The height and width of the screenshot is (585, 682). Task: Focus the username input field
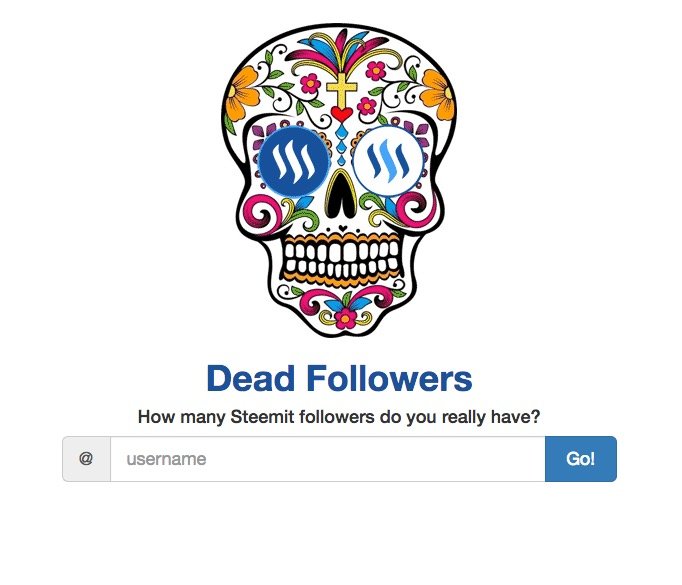coord(328,459)
